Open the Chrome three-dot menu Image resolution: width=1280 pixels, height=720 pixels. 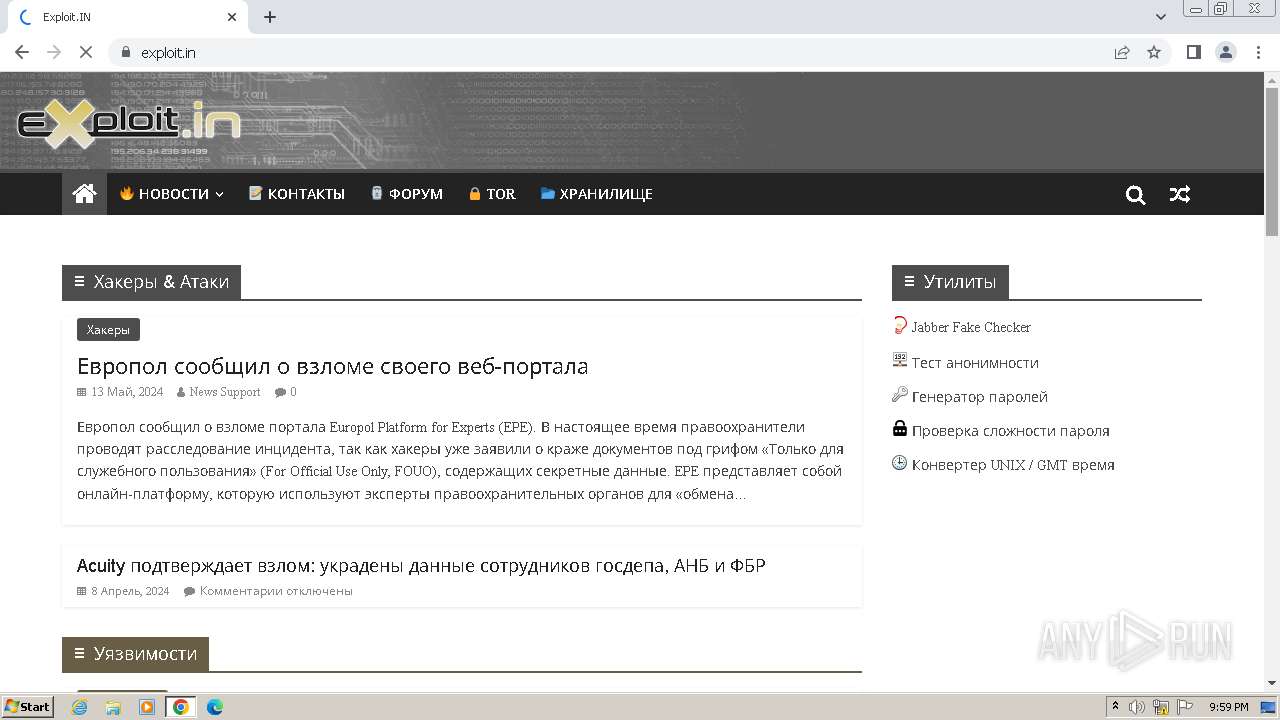[1259, 52]
